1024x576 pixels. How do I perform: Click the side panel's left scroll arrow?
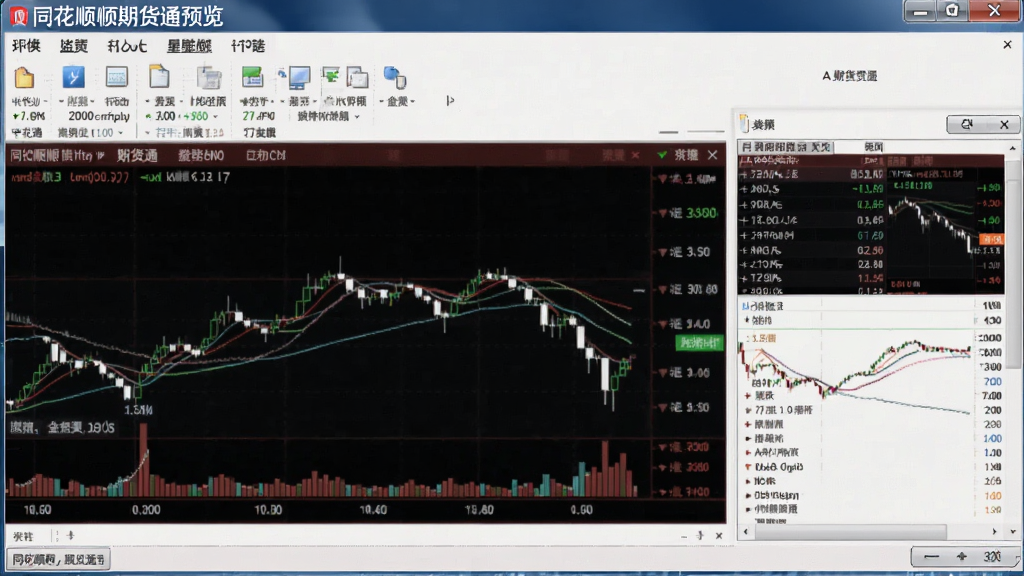coord(746,532)
